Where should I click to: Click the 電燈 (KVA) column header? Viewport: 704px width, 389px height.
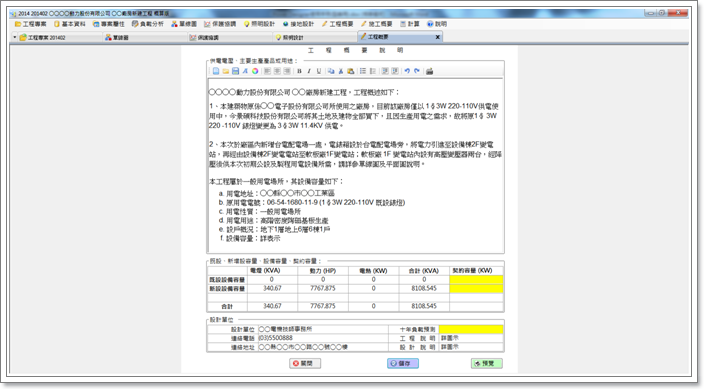click(272, 271)
